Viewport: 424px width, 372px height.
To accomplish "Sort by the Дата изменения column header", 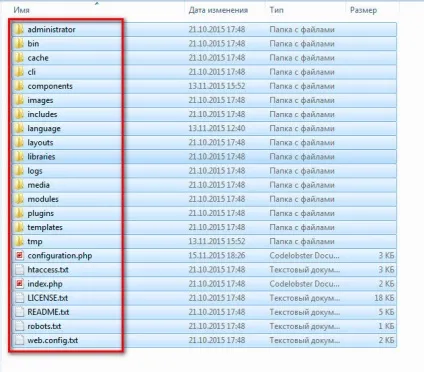I will pos(218,10).
